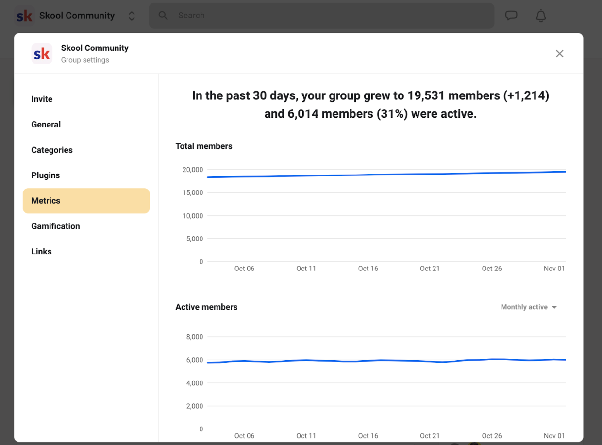The height and width of the screenshot is (445, 602).
Task: Click Active members line near Oct 16
Action: 368,361
